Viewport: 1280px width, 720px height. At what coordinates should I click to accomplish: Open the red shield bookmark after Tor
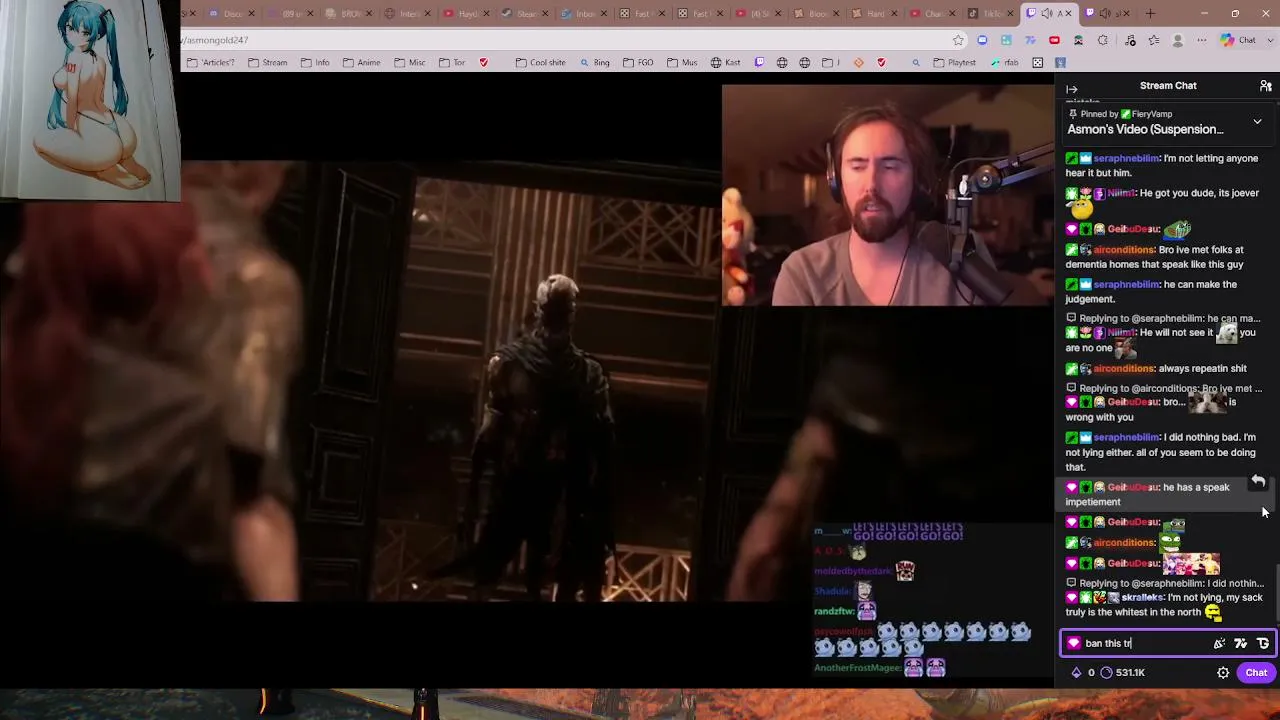484,63
